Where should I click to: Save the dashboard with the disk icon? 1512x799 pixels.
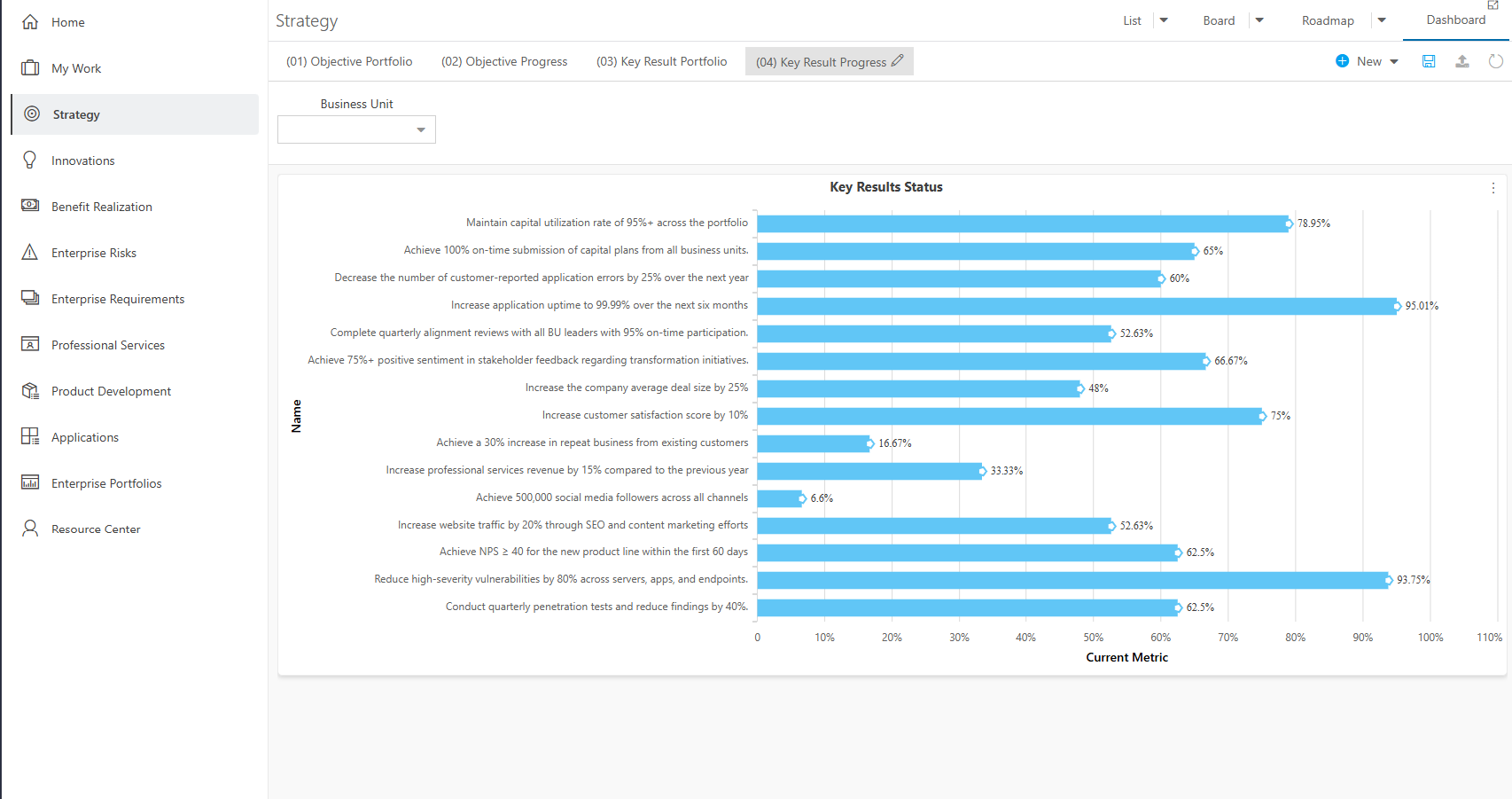click(x=1429, y=61)
